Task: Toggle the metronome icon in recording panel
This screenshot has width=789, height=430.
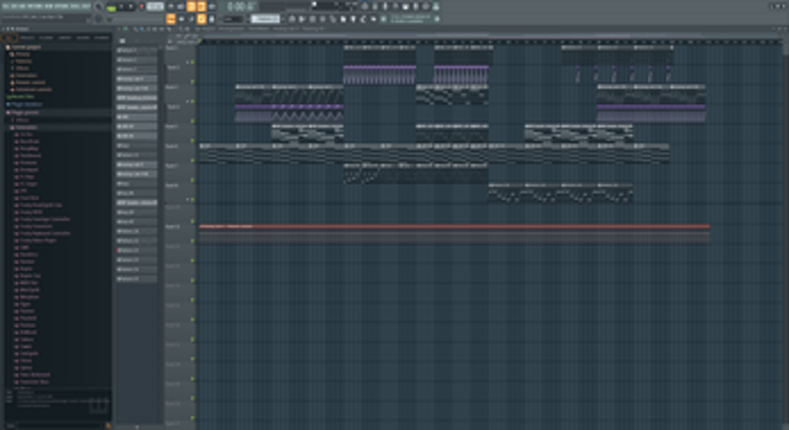Action: pyautogui.click(x=171, y=7)
